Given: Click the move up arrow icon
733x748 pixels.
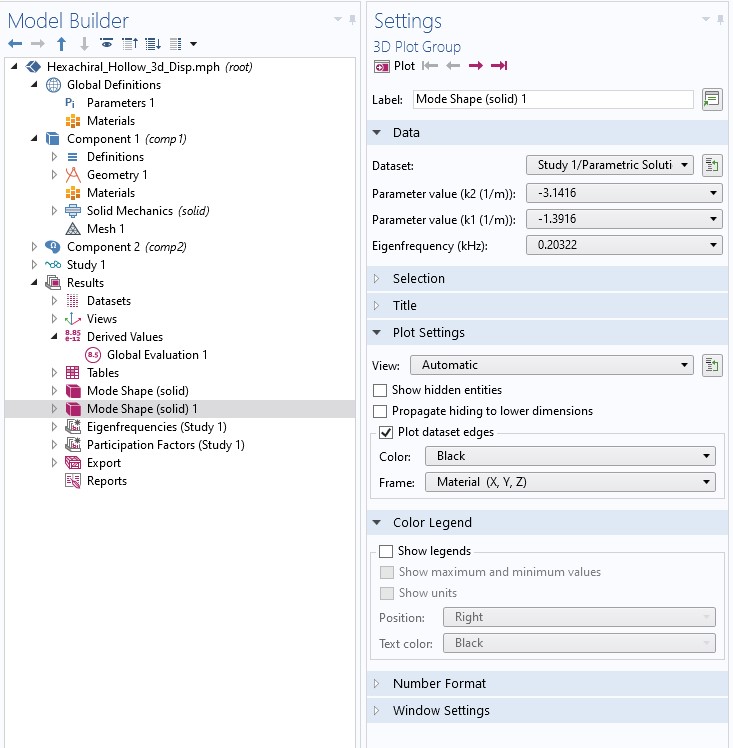Looking at the screenshot, I should (x=62, y=44).
